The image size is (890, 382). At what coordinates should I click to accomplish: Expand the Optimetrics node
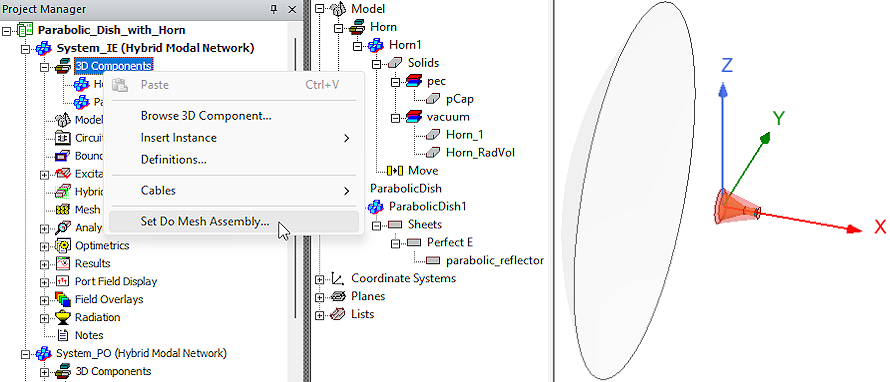click(x=44, y=246)
